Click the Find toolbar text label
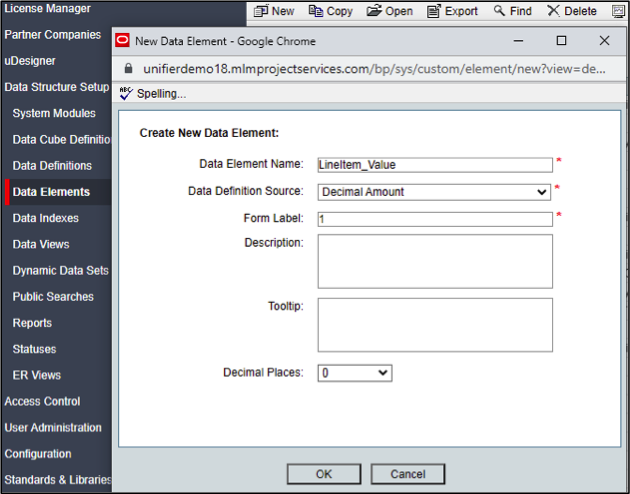Image resolution: width=630 pixels, height=494 pixels. [x=521, y=11]
